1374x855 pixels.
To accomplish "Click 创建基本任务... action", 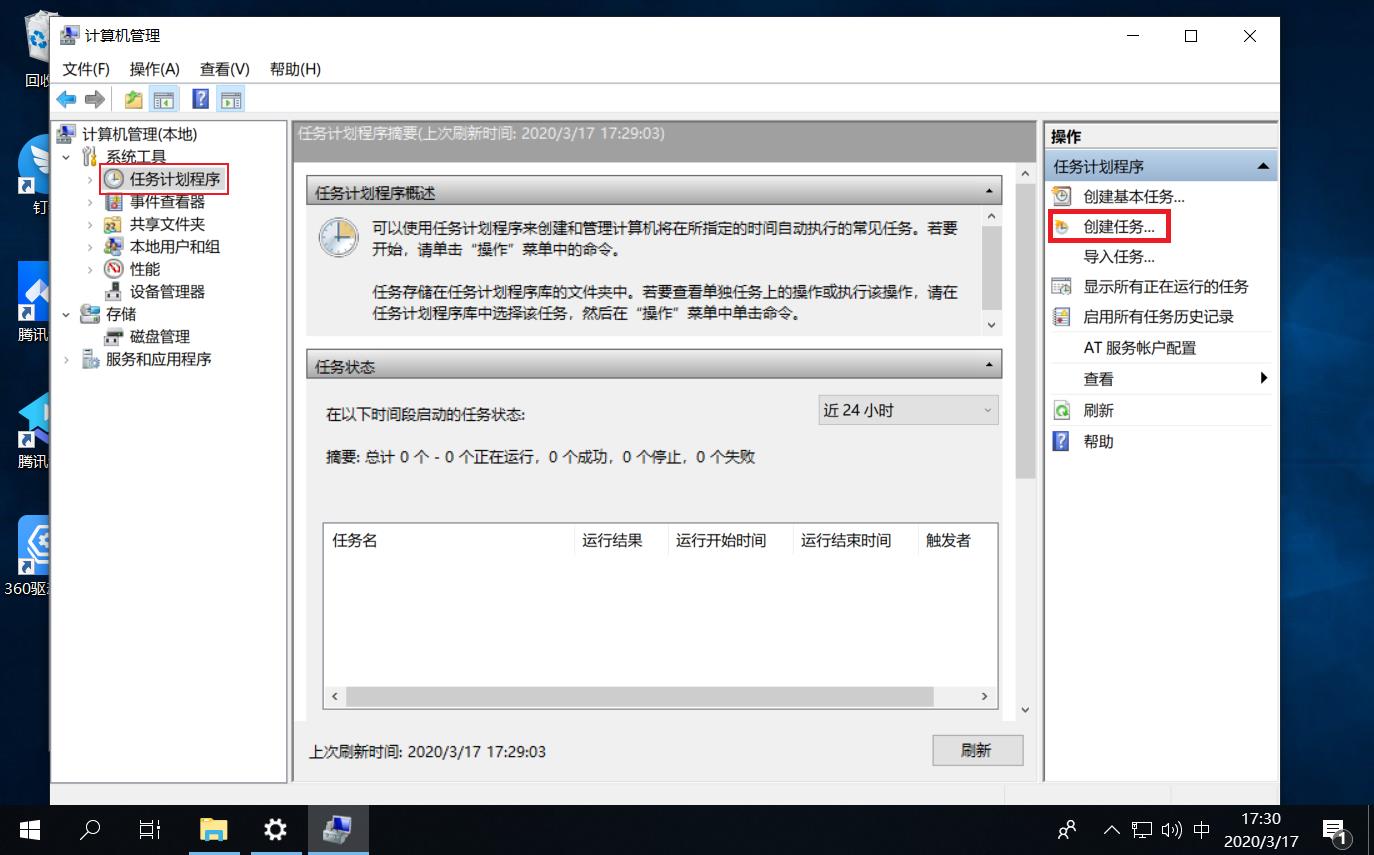I will coord(1134,197).
